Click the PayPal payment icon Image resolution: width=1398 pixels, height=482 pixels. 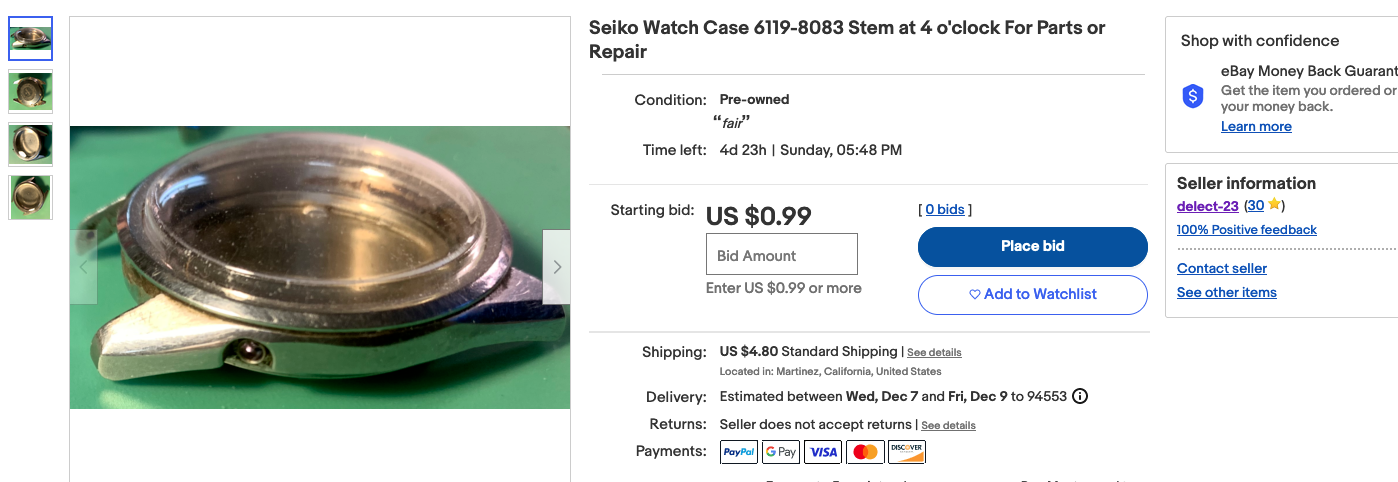[x=739, y=452]
